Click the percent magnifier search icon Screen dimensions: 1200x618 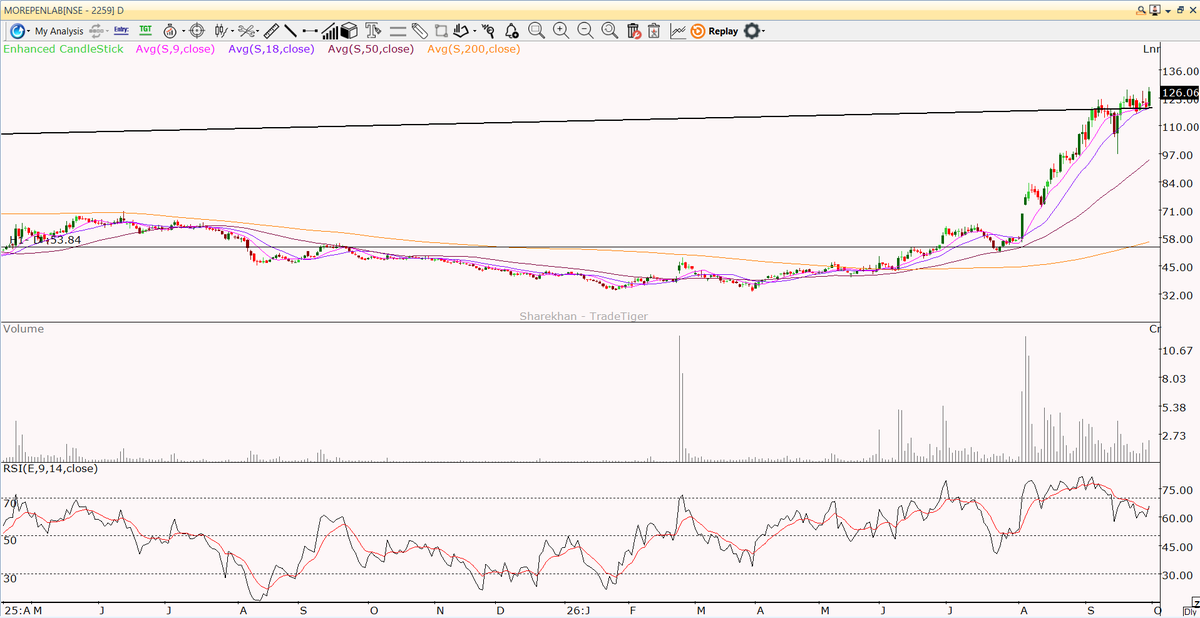click(490, 31)
